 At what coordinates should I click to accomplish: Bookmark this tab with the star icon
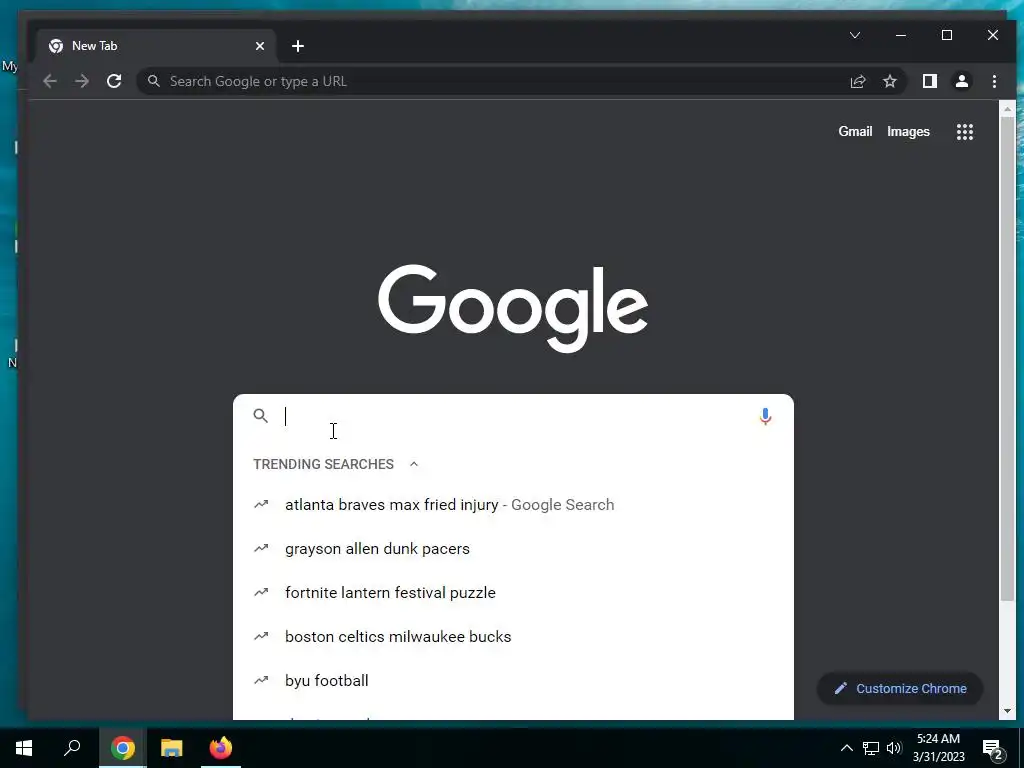pyautogui.click(x=889, y=81)
